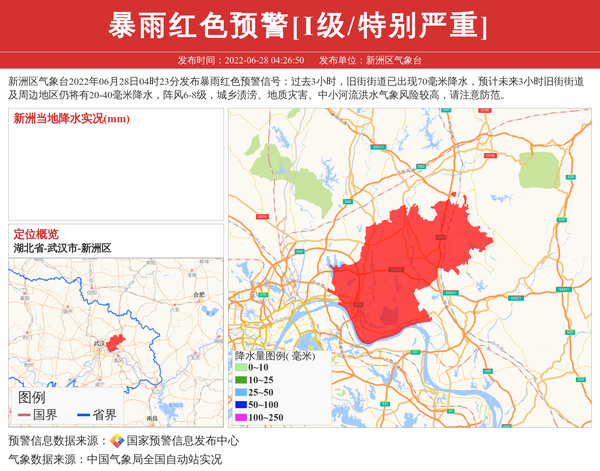Click the 定位概览 panel heading
The height and width of the screenshot is (471, 600).
(36, 234)
